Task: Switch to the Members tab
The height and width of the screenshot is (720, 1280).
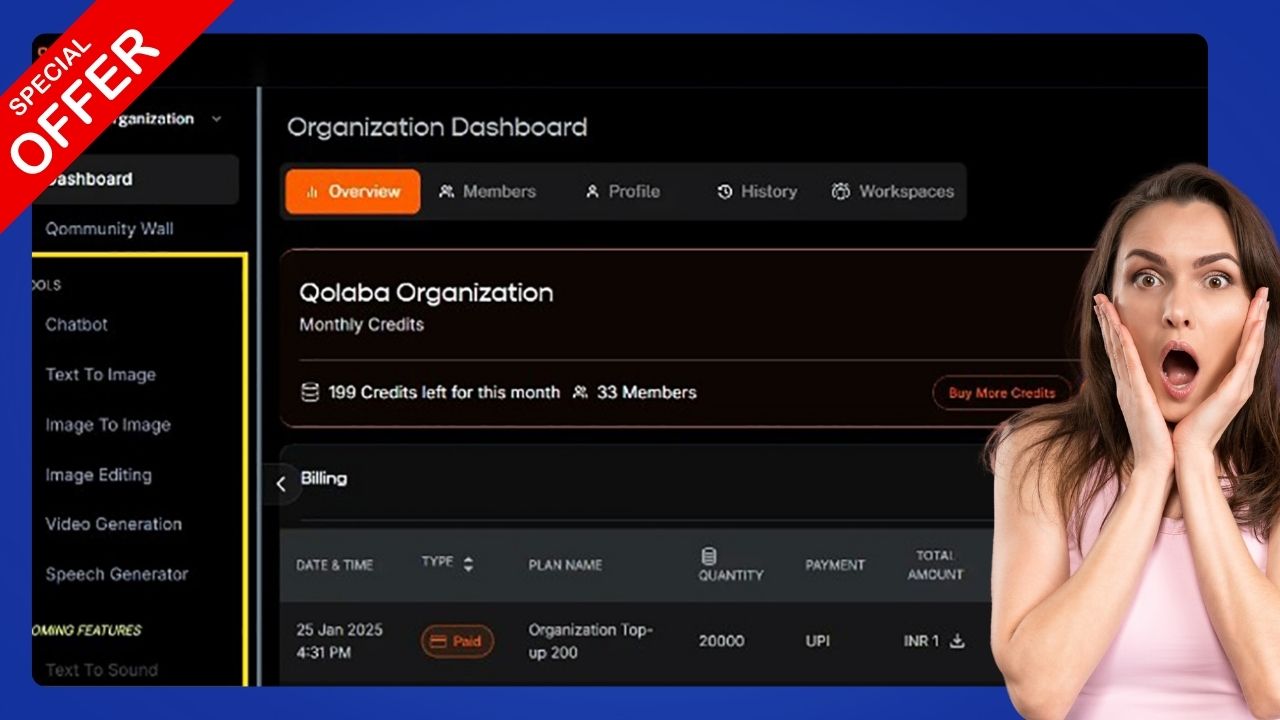Action: click(487, 191)
